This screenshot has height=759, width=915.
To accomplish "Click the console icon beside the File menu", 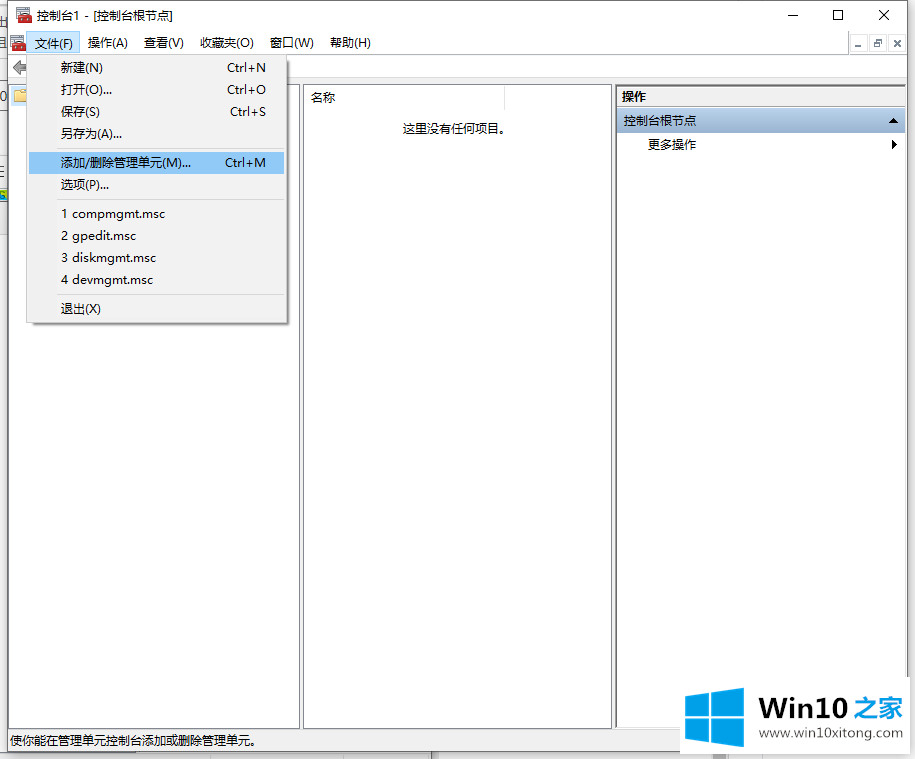I will 18,43.
